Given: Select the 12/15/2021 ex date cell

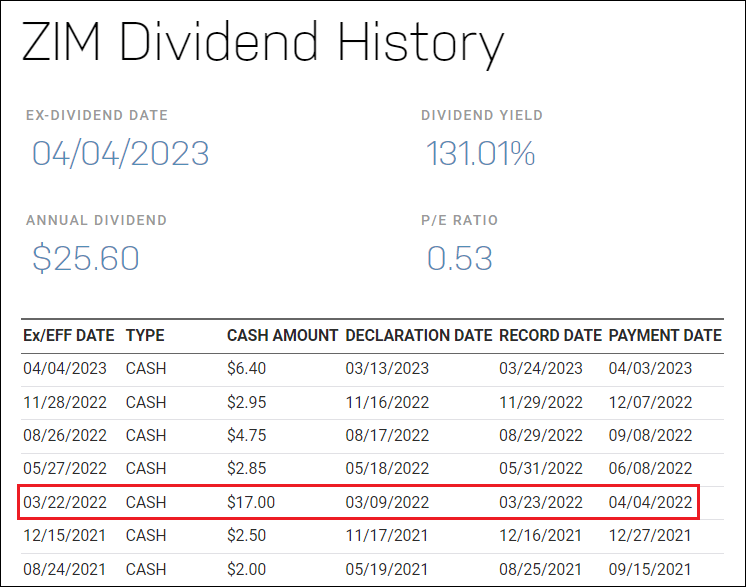Looking at the screenshot, I should pyautogui.click(x=64, y=535).
